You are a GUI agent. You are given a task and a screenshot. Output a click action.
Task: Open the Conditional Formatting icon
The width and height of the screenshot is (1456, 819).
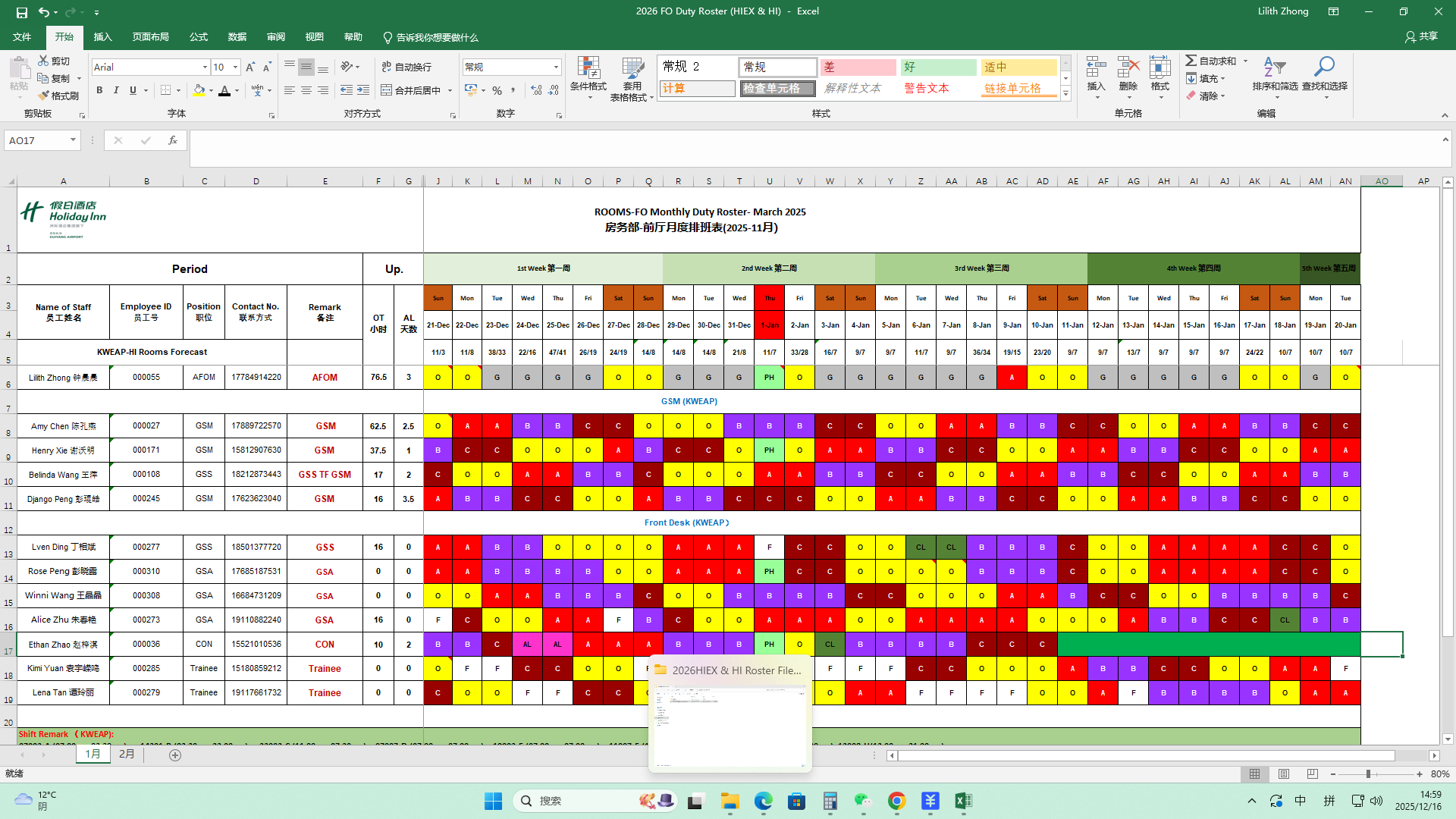pos(588,69)
